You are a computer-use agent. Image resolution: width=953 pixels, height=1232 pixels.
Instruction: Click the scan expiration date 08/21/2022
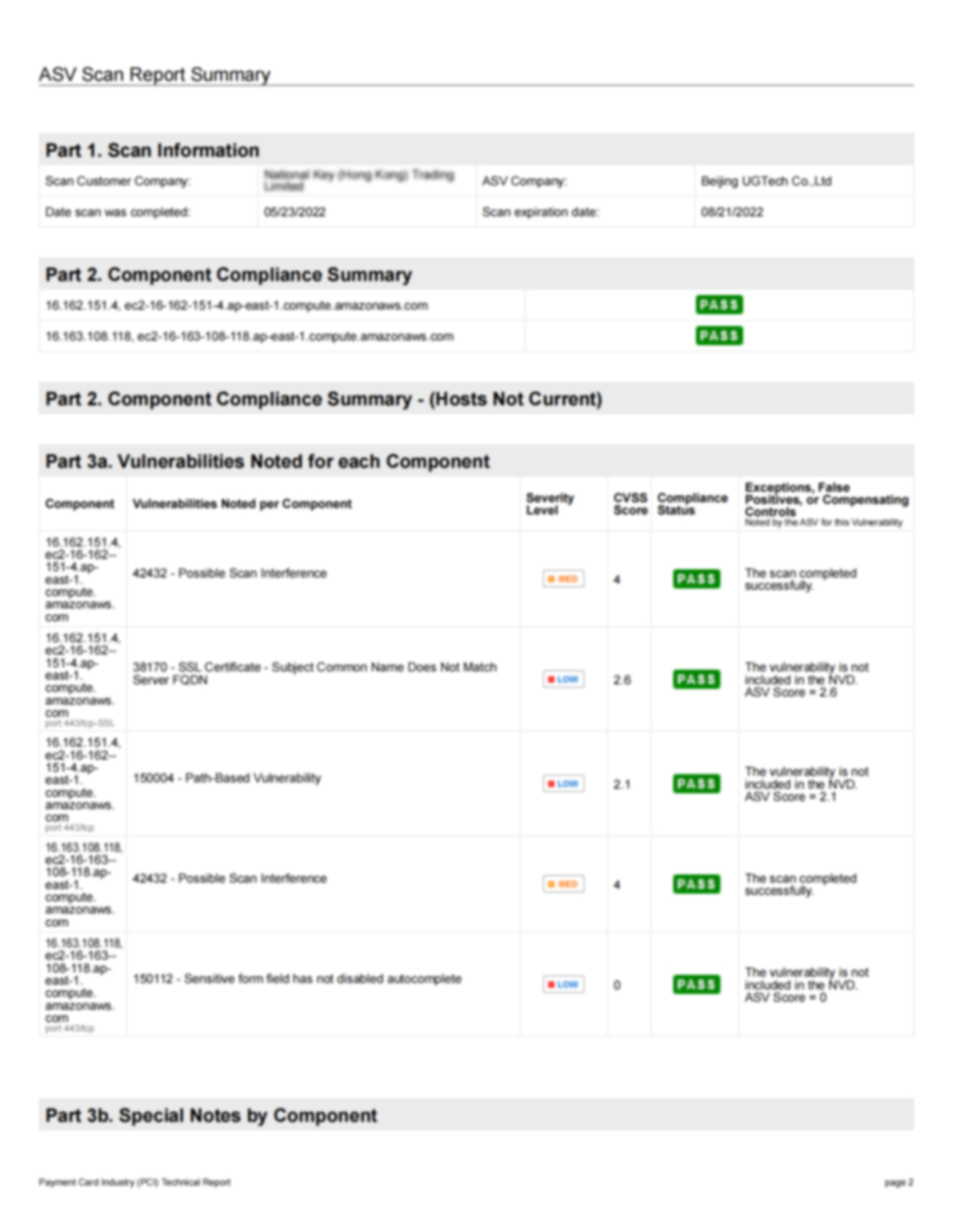[x=732, y=212]
